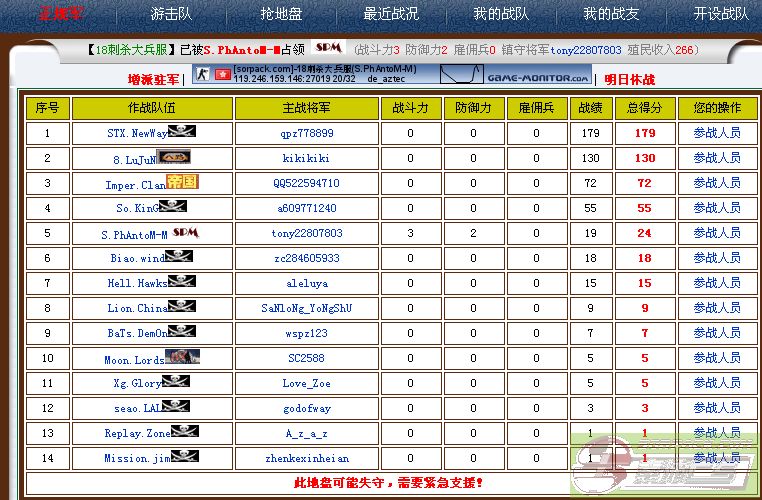Click the skull flag next to Hell.Hawks
762x500 pixels.
pos(182,282)
